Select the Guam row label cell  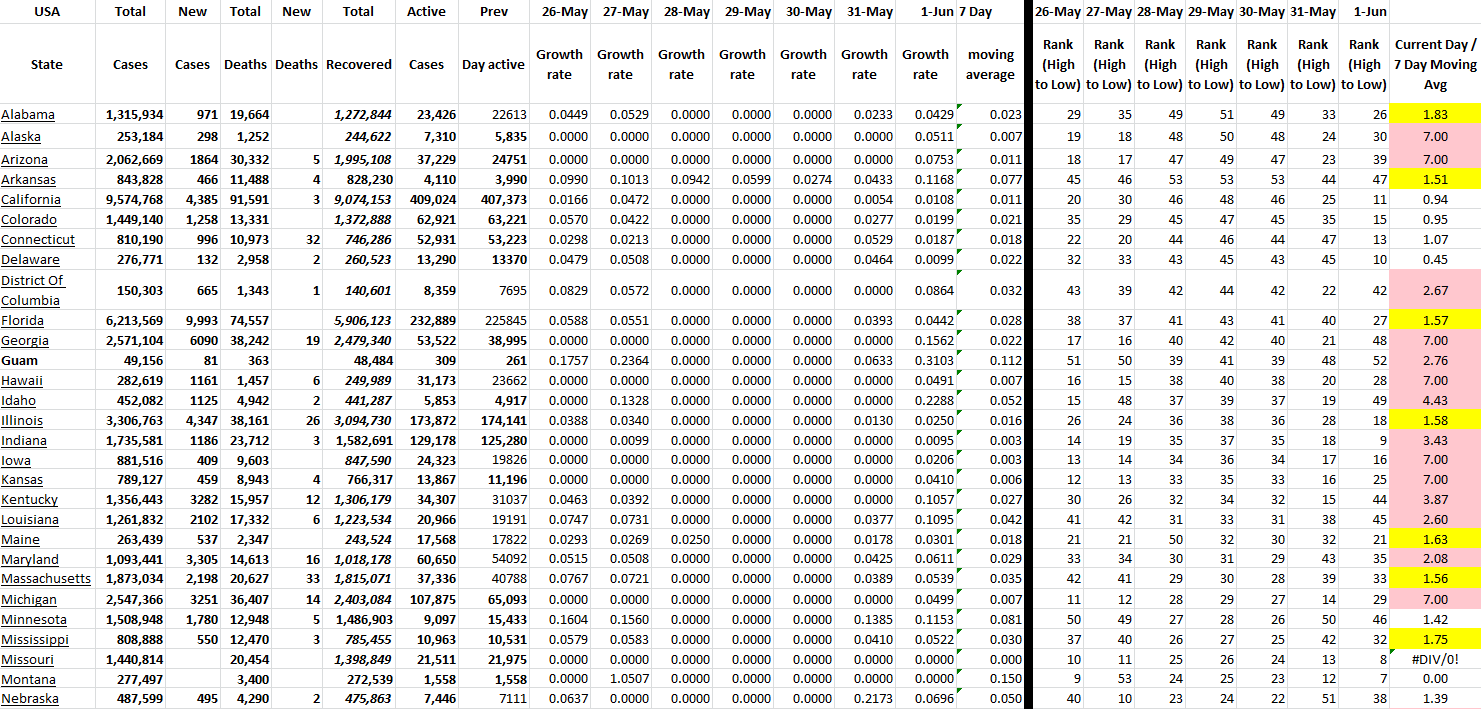19,361
